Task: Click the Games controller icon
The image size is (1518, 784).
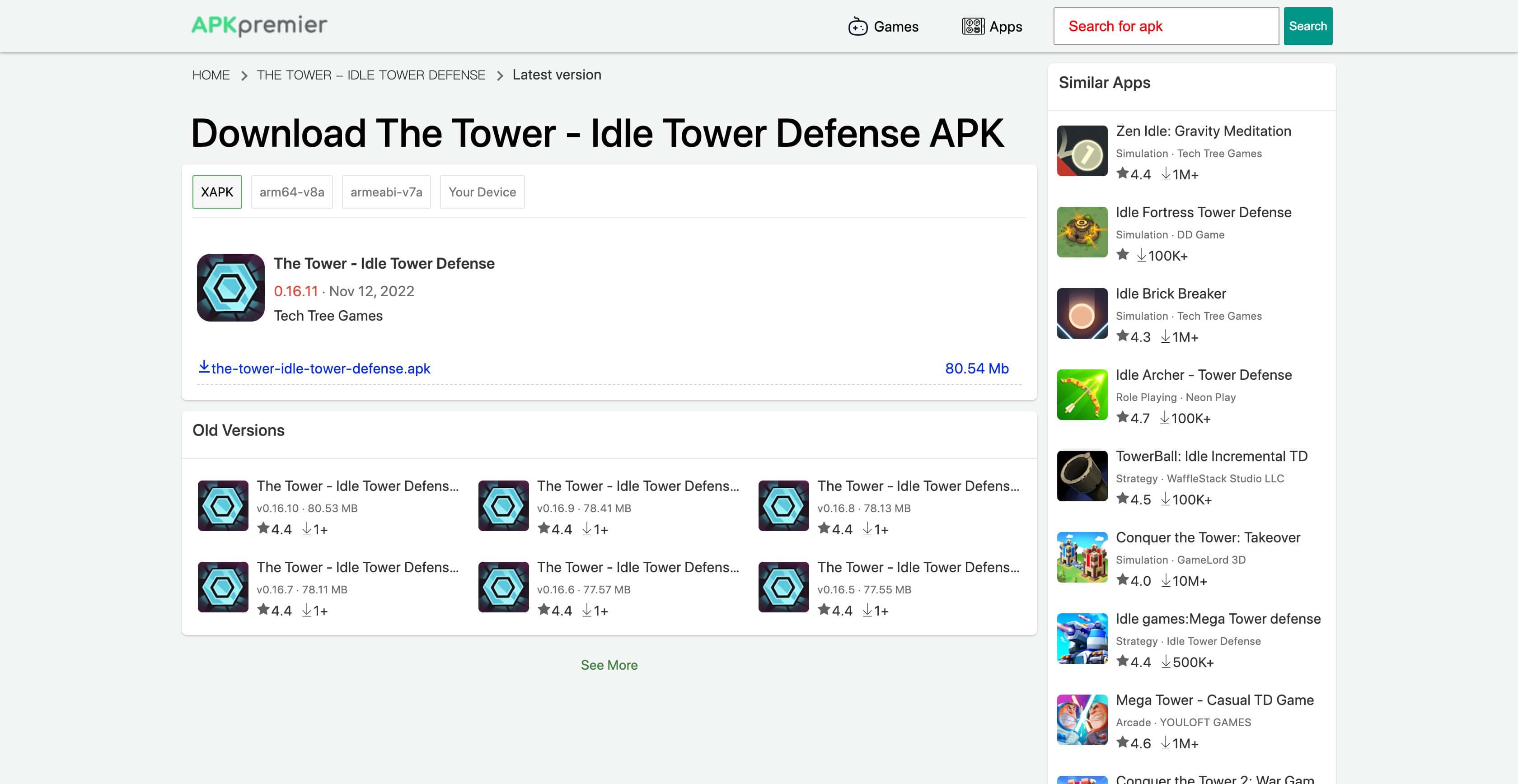Action: click(x=857, y=27)
